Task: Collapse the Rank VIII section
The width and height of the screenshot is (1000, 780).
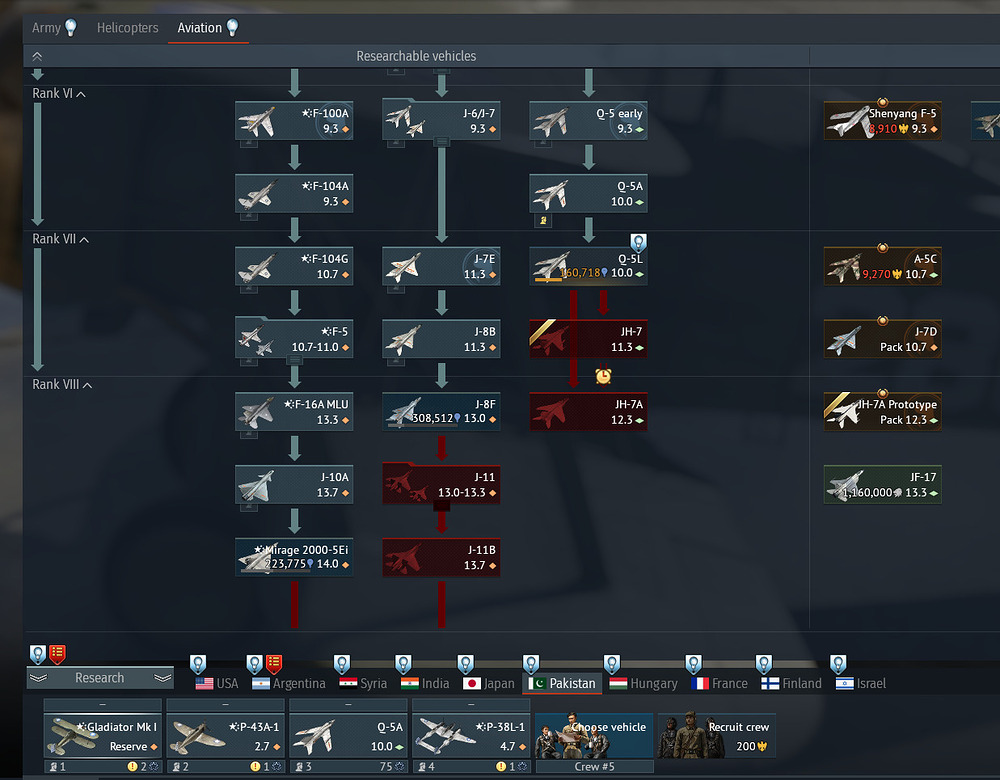Action: point(61,385)
